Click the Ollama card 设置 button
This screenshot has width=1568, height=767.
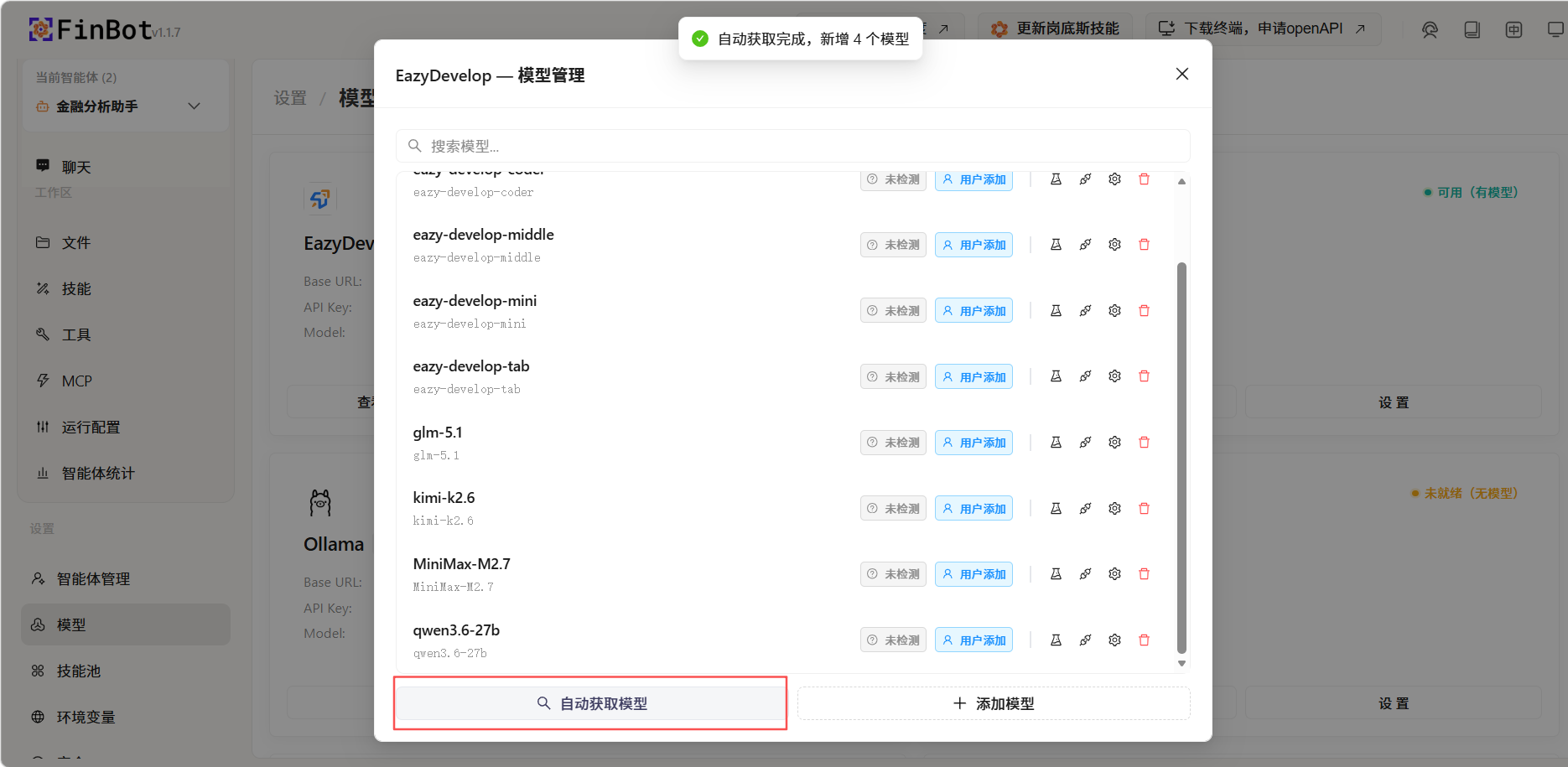pyautogui.click(x=1394, y=703)
